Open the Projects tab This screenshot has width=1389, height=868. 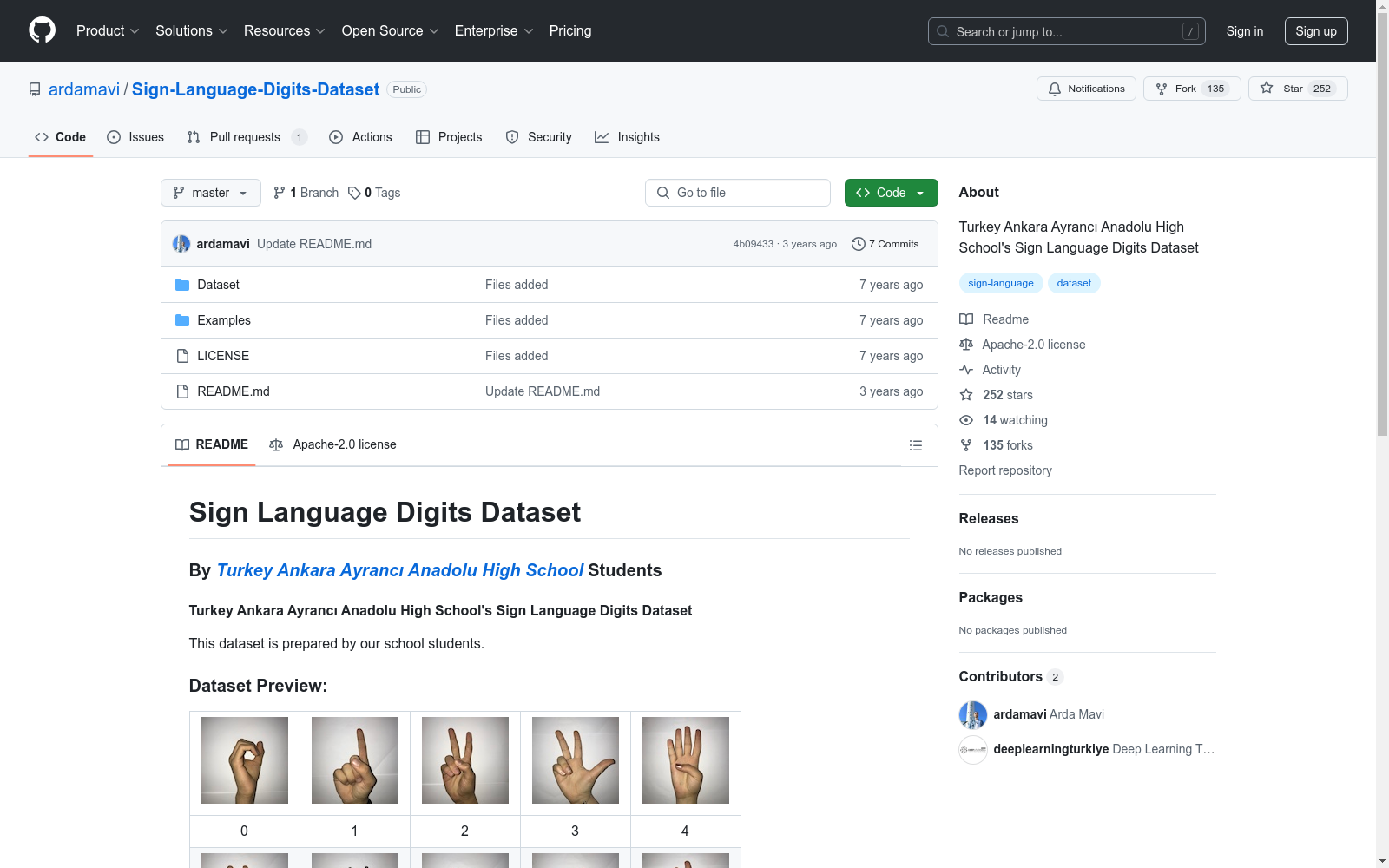[449, 137]
